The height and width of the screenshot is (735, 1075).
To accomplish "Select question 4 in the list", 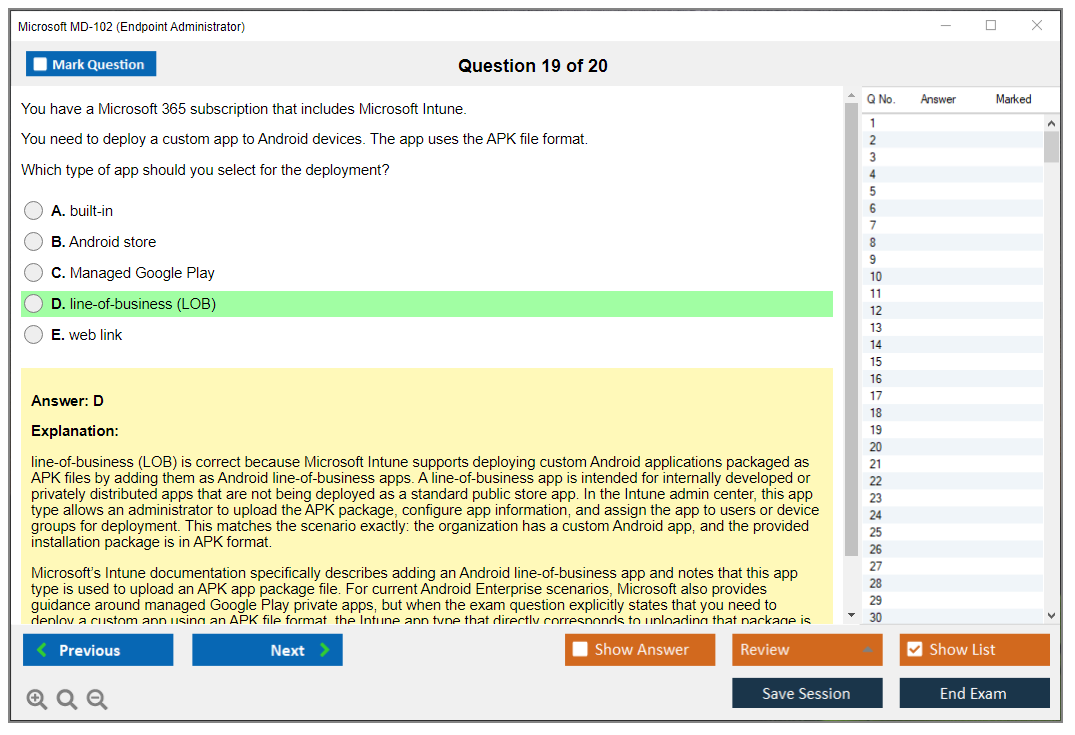I will click(x=953, y=174).
